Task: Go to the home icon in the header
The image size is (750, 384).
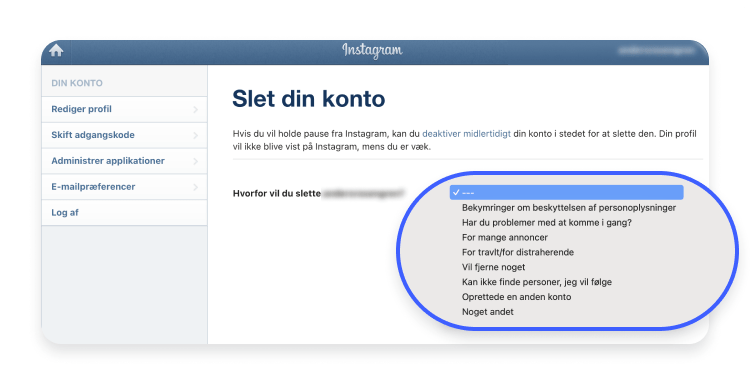Action: [x=56, y=50]
